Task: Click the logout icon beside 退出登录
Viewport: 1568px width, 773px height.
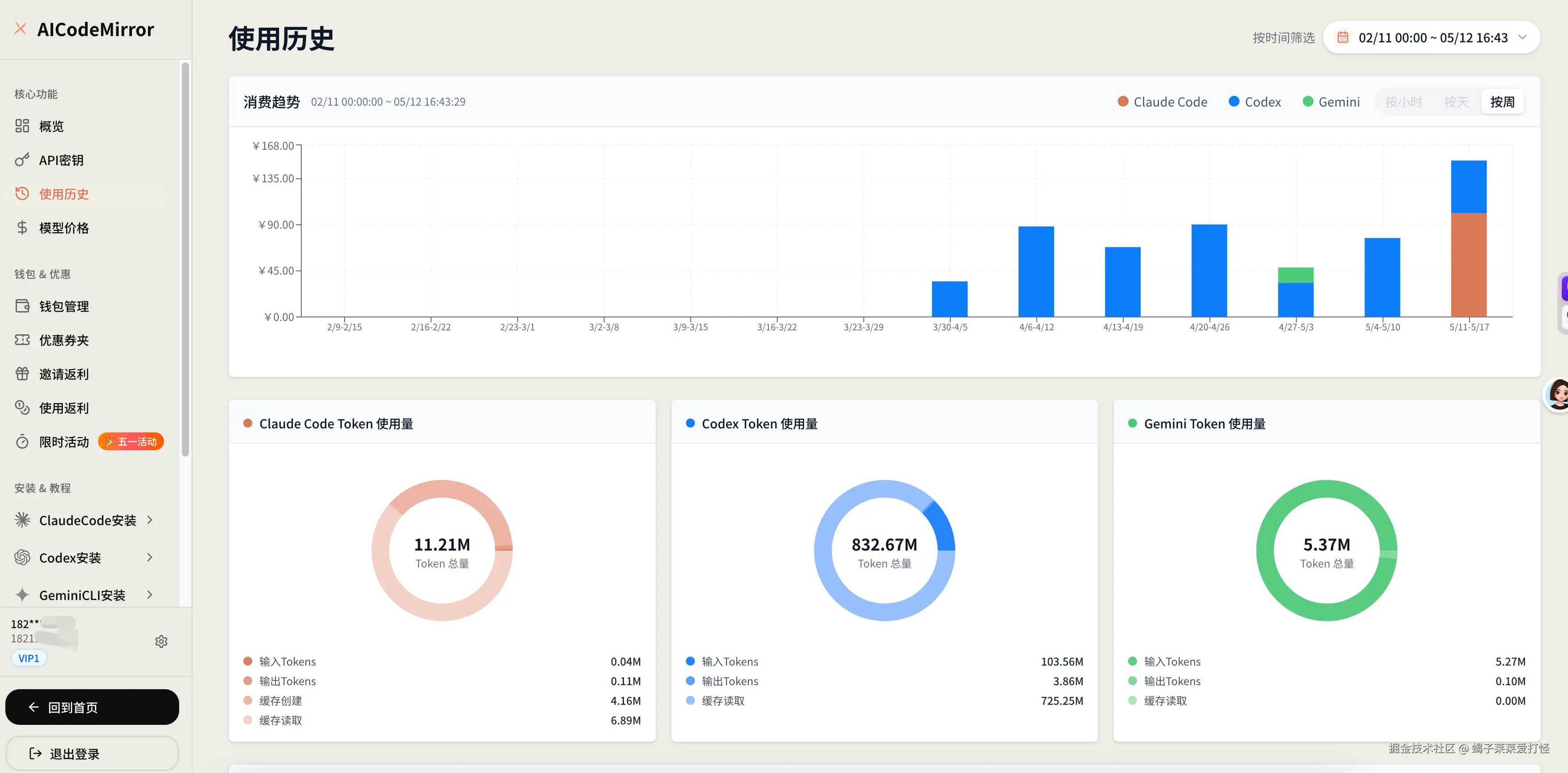Action: pyautogui.click(x=35, y=753)
